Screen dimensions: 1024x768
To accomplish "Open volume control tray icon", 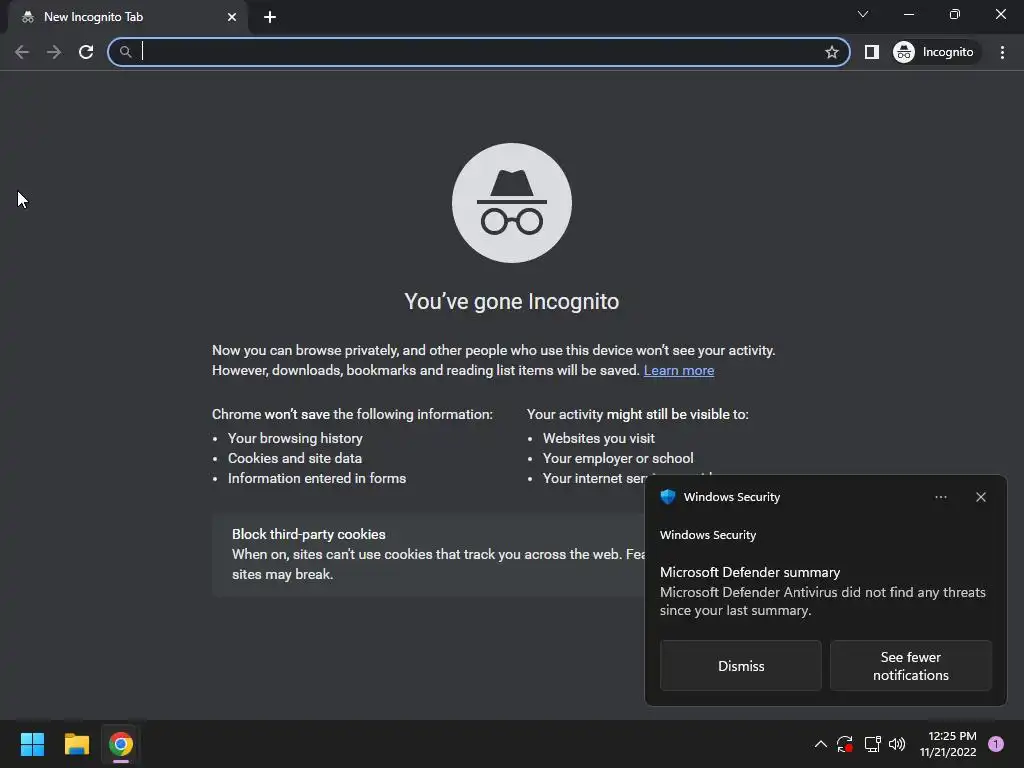I will pyautogui.click(x=897, y=744).
